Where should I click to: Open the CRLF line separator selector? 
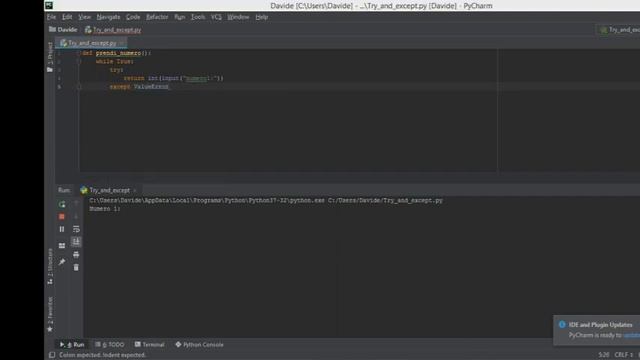coord(623,355)
